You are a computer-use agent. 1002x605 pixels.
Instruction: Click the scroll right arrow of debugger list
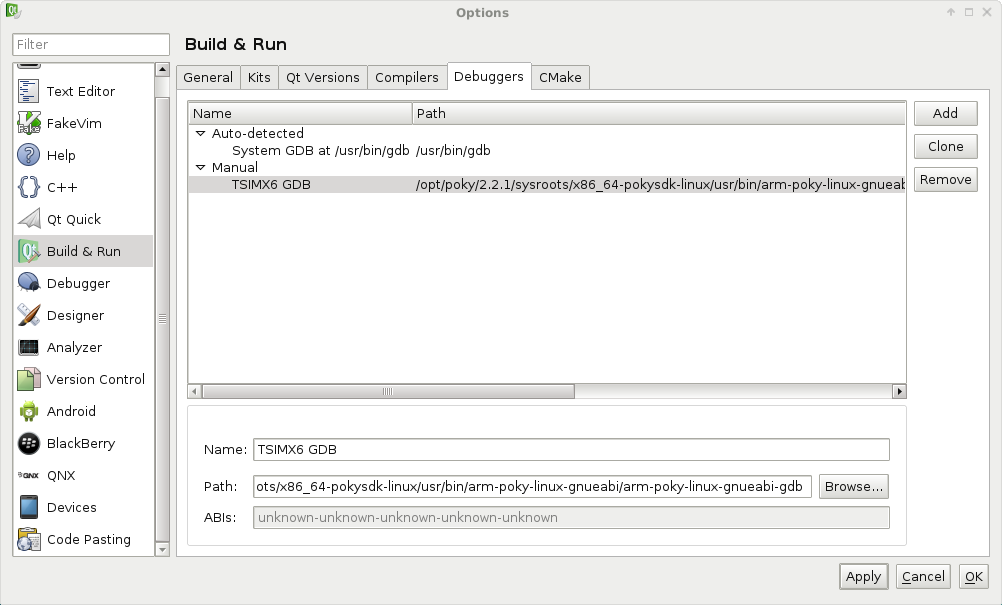point(899,391)
